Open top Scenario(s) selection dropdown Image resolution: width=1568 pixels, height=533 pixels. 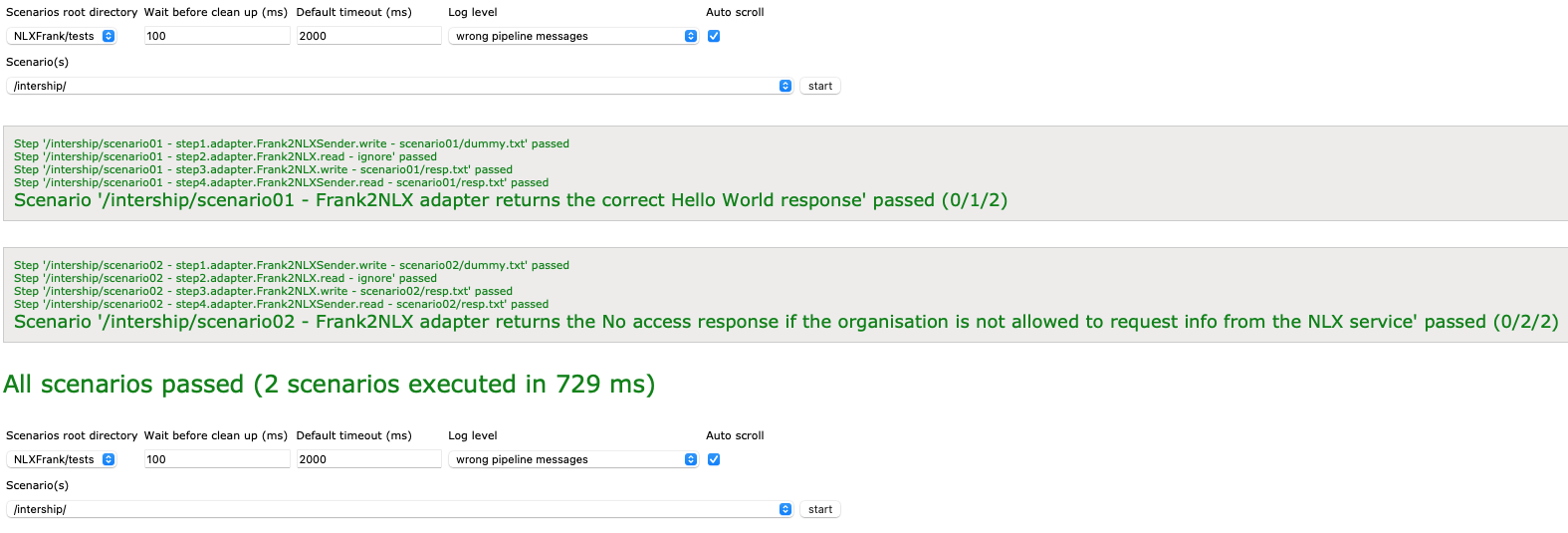coord(400,86)
